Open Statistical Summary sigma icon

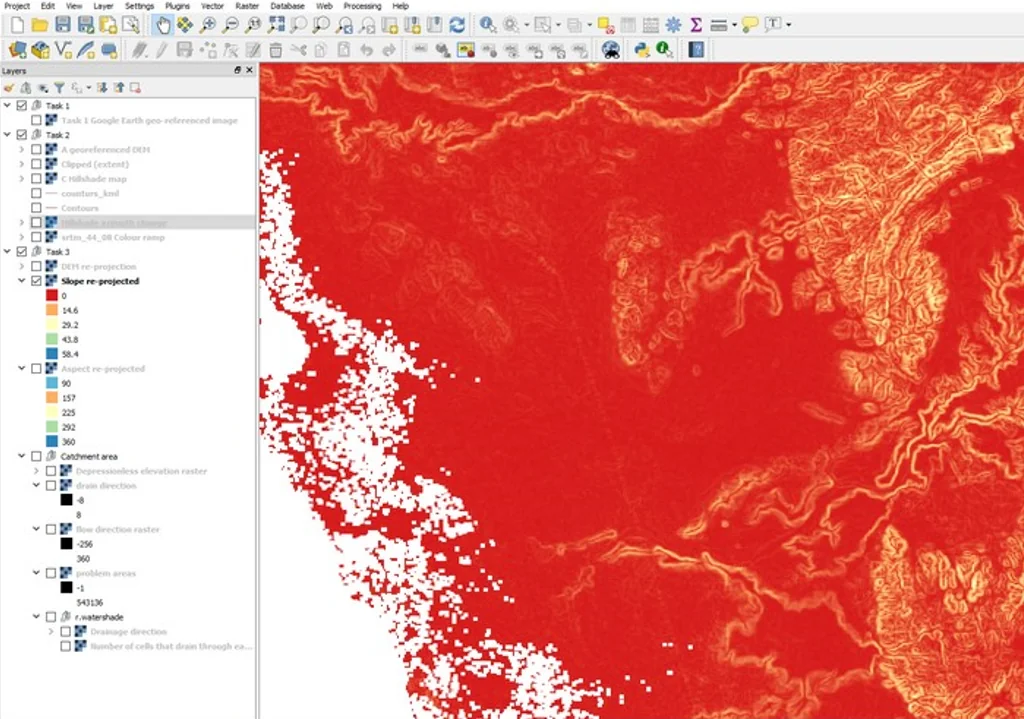click(696, 25)
